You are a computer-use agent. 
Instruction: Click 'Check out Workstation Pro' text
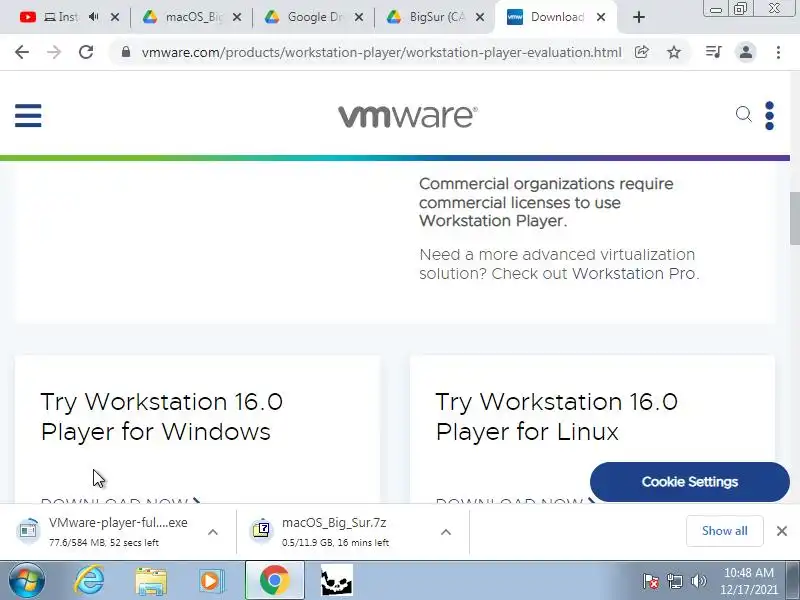(594, 273)
